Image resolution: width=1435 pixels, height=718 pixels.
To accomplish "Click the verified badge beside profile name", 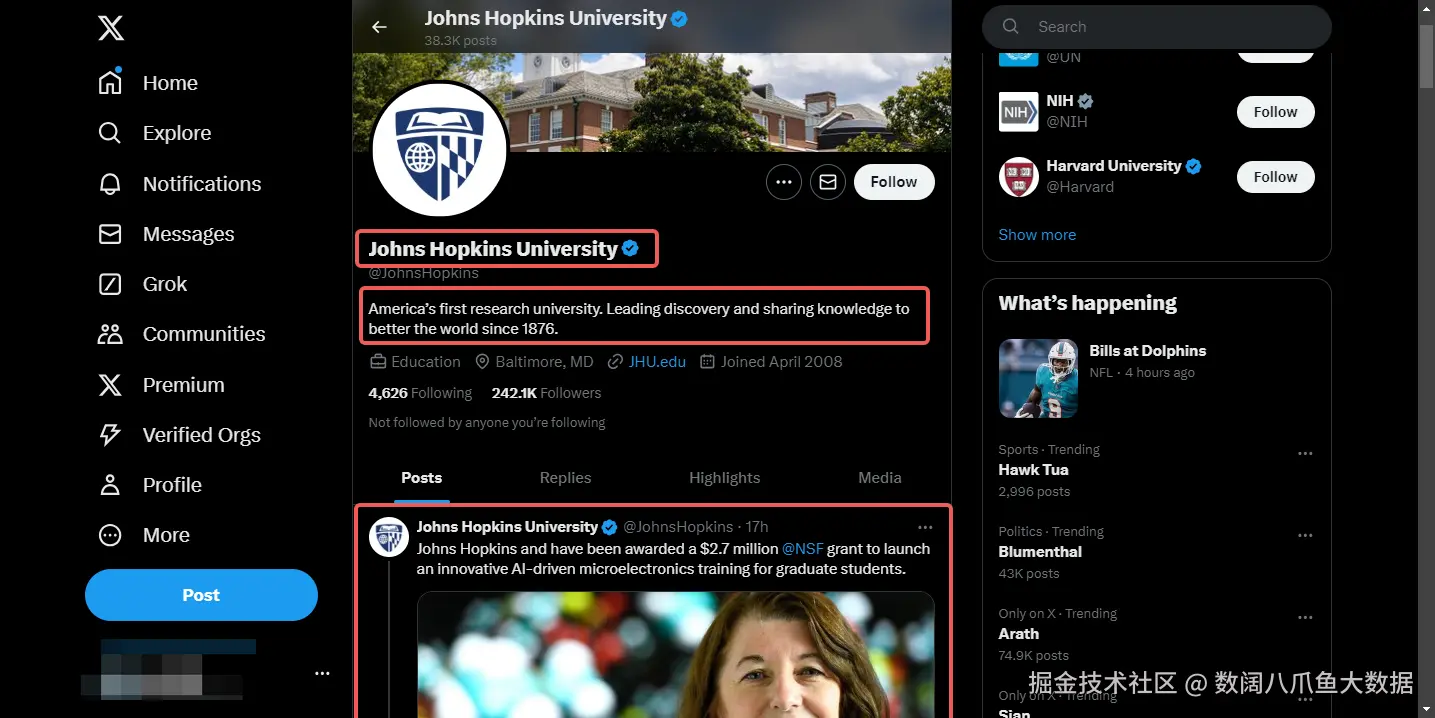I will point(630,248).
